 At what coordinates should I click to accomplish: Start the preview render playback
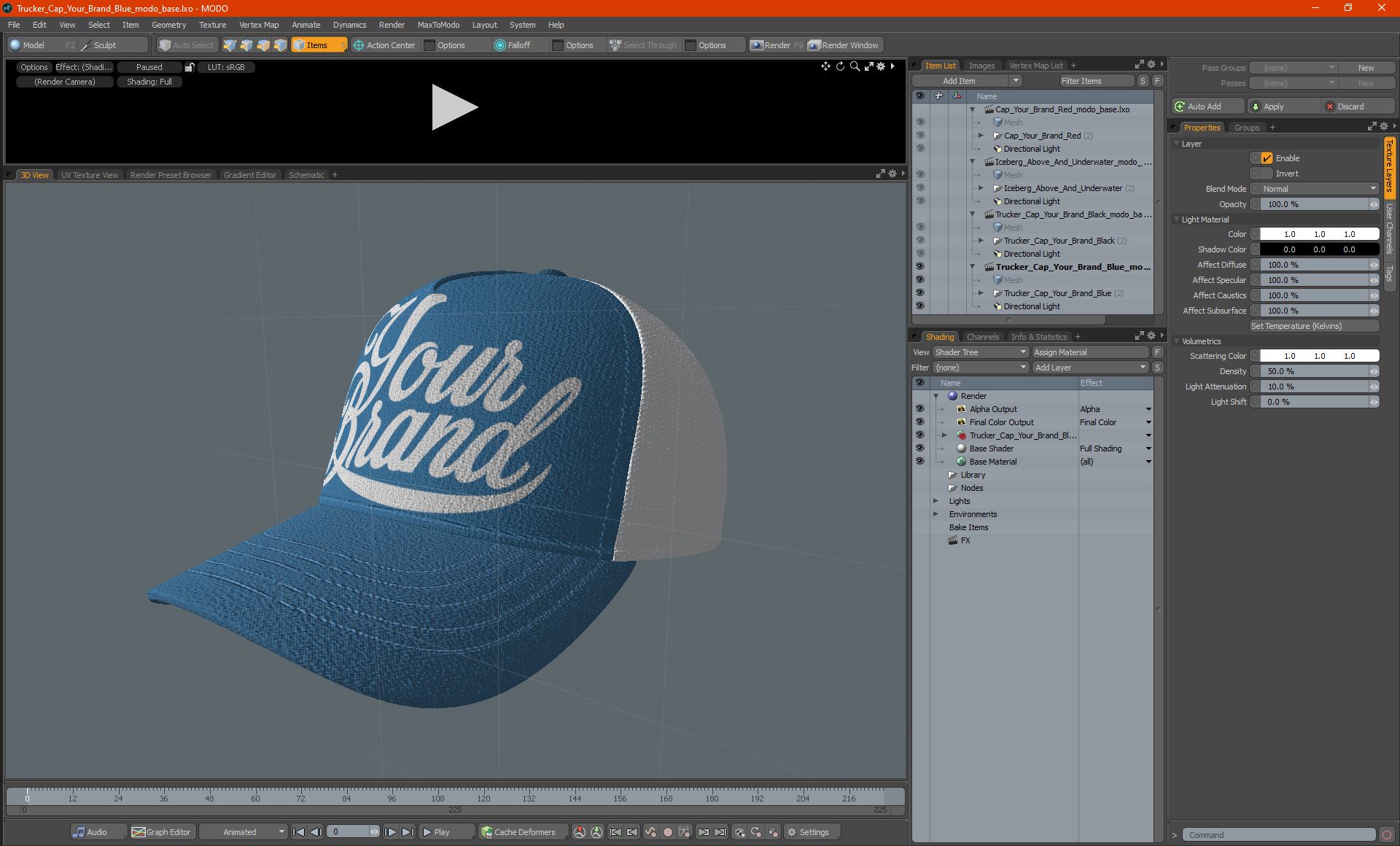(454, 107)
